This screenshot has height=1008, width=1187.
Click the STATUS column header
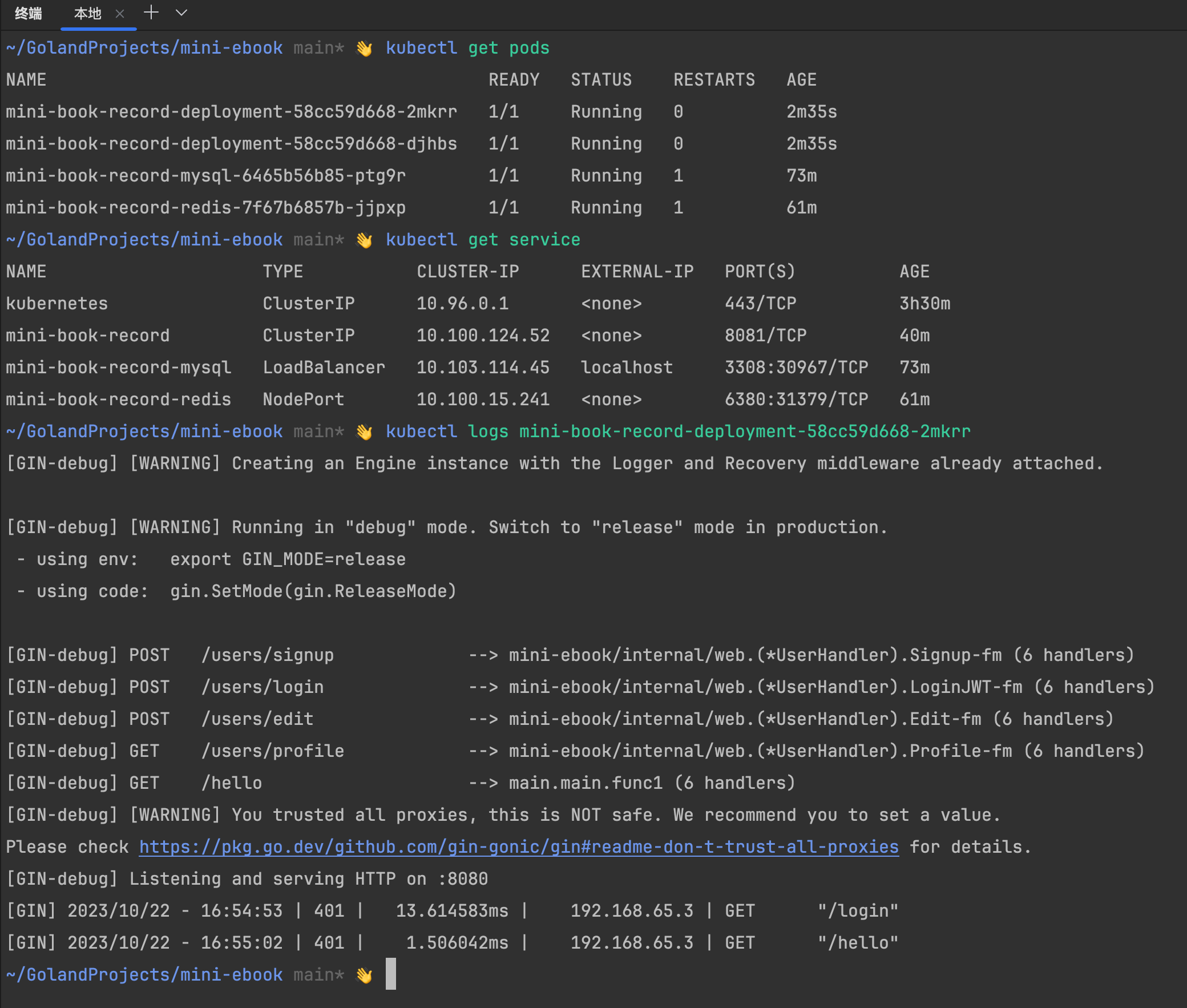click(x=601, y=79)
